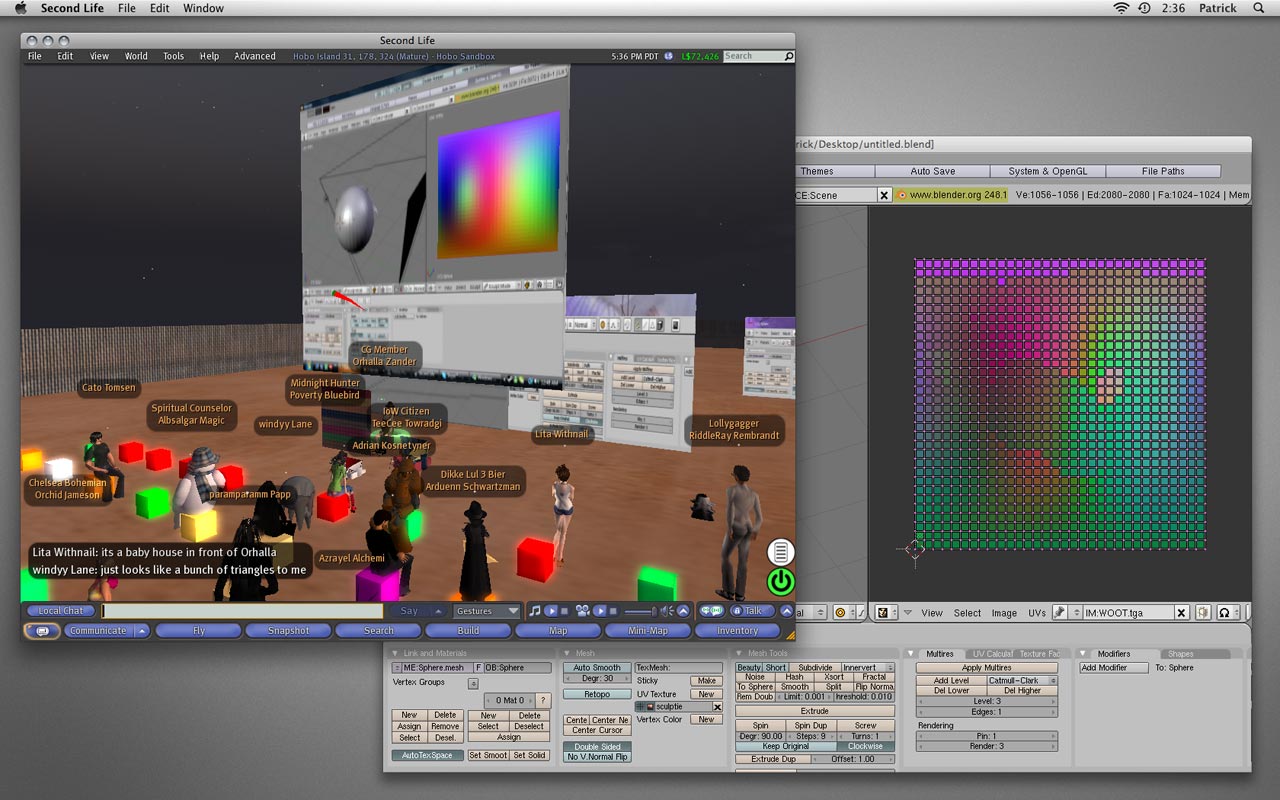Viewport: 1280px width, 800px height.
Task: Toggle AutoTexSpace in Link and Materials
Action: (427, 755)
